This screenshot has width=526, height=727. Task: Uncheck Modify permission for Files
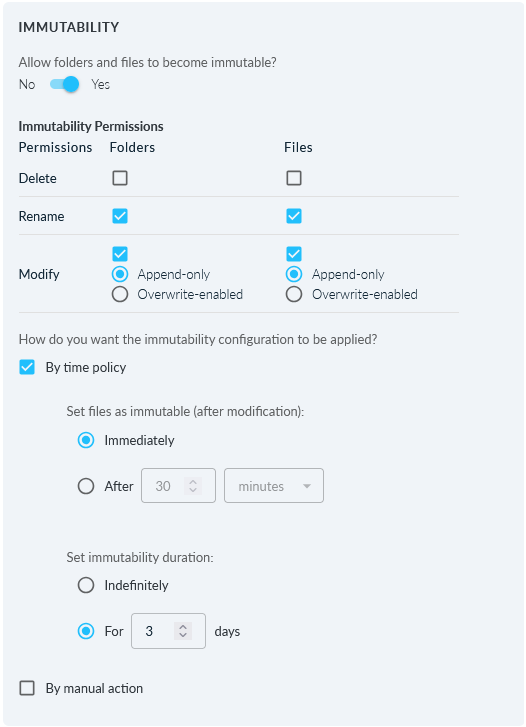point(294,254)
